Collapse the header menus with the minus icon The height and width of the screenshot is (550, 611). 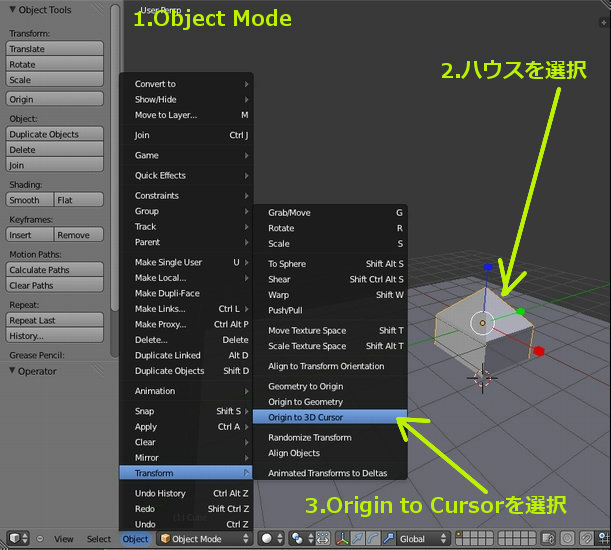tap(40, 538)
